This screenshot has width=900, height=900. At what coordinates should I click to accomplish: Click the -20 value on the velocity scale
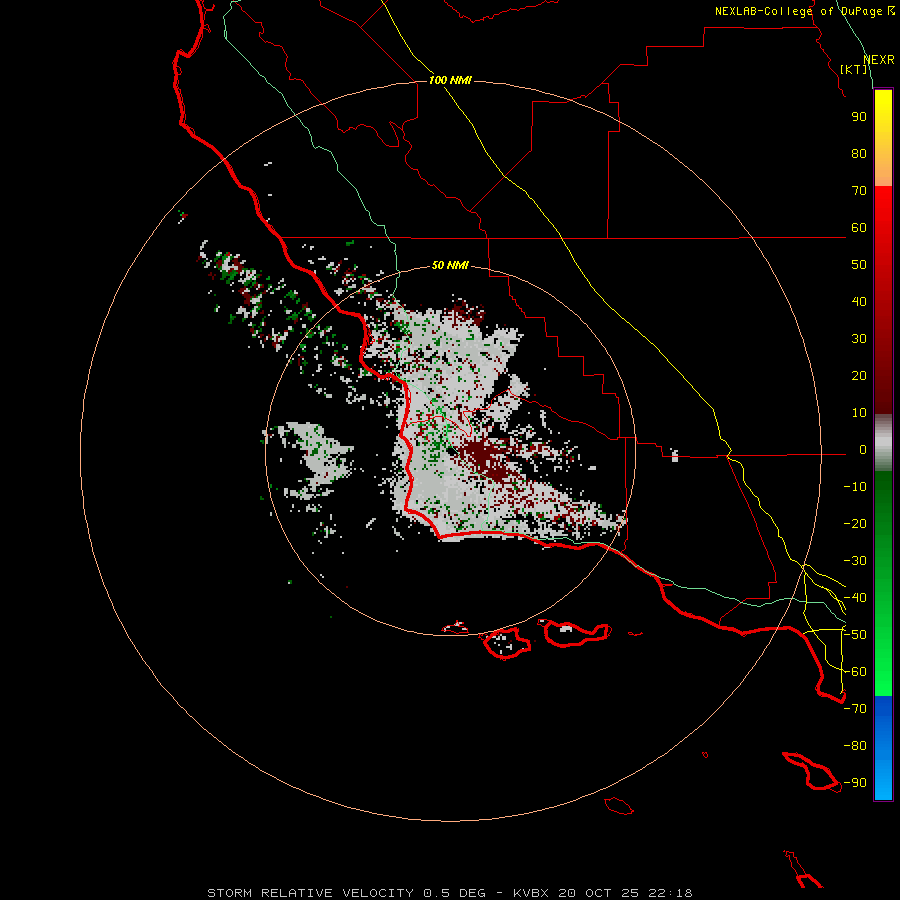(x=855, y=524)
